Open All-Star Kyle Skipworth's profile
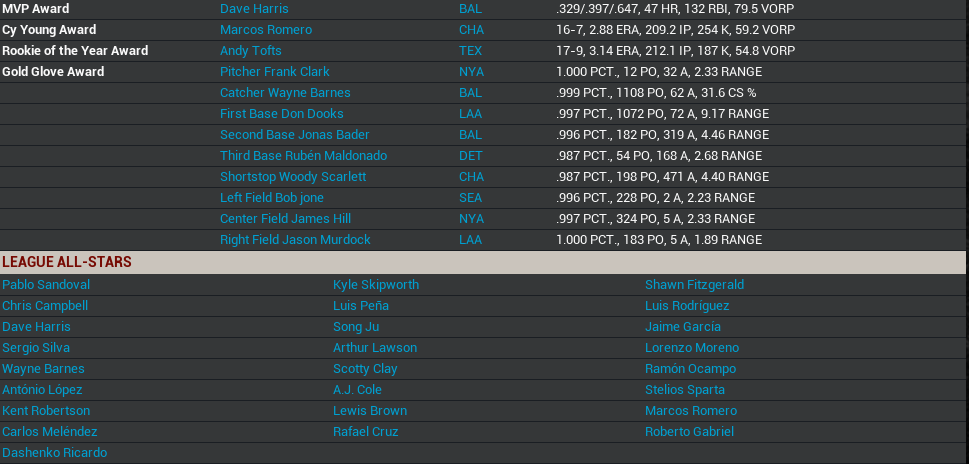Image resolution: width=969 pixels, height=464 pixels. click(x=376, y=285)
